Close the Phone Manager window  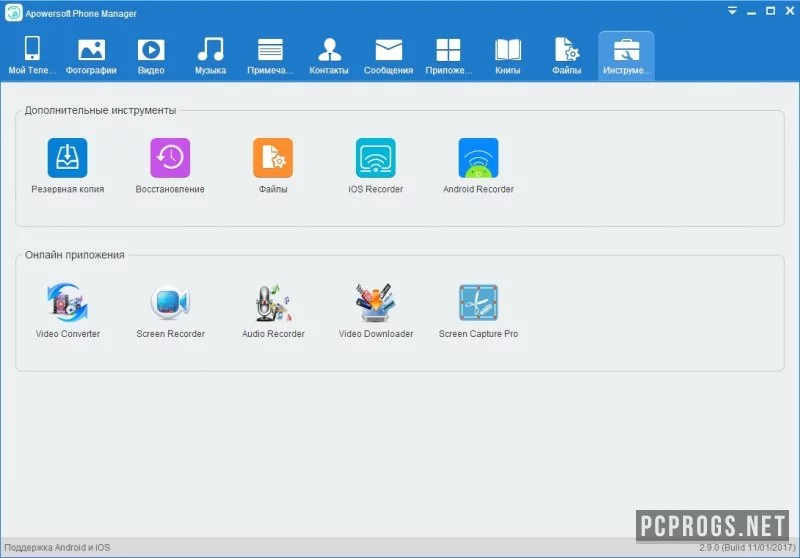pos(790,11)
